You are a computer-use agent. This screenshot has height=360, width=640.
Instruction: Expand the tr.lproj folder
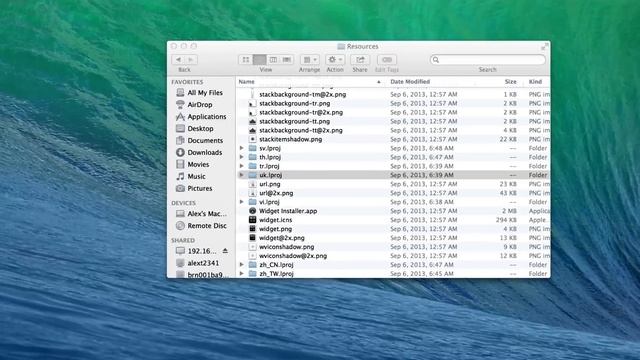[241, 166]
